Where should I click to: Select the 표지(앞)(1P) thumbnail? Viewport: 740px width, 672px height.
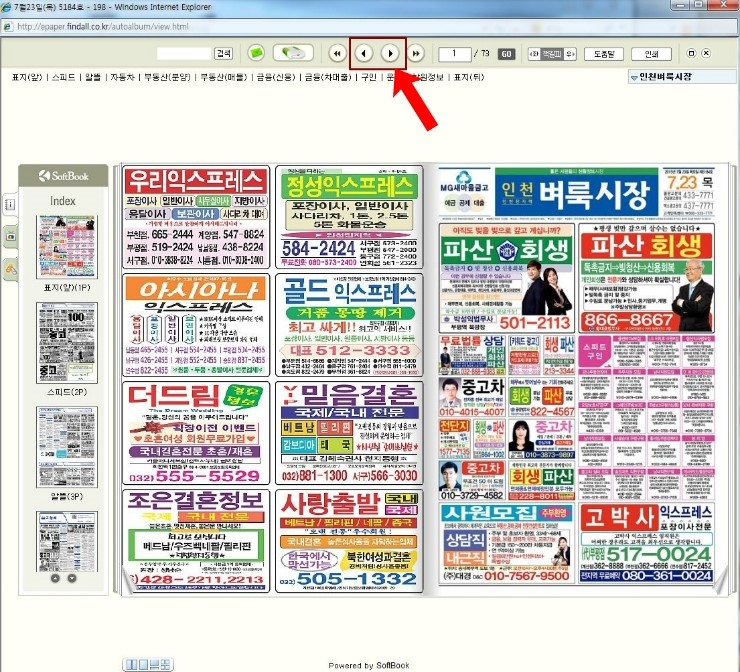tap(67, 247)
